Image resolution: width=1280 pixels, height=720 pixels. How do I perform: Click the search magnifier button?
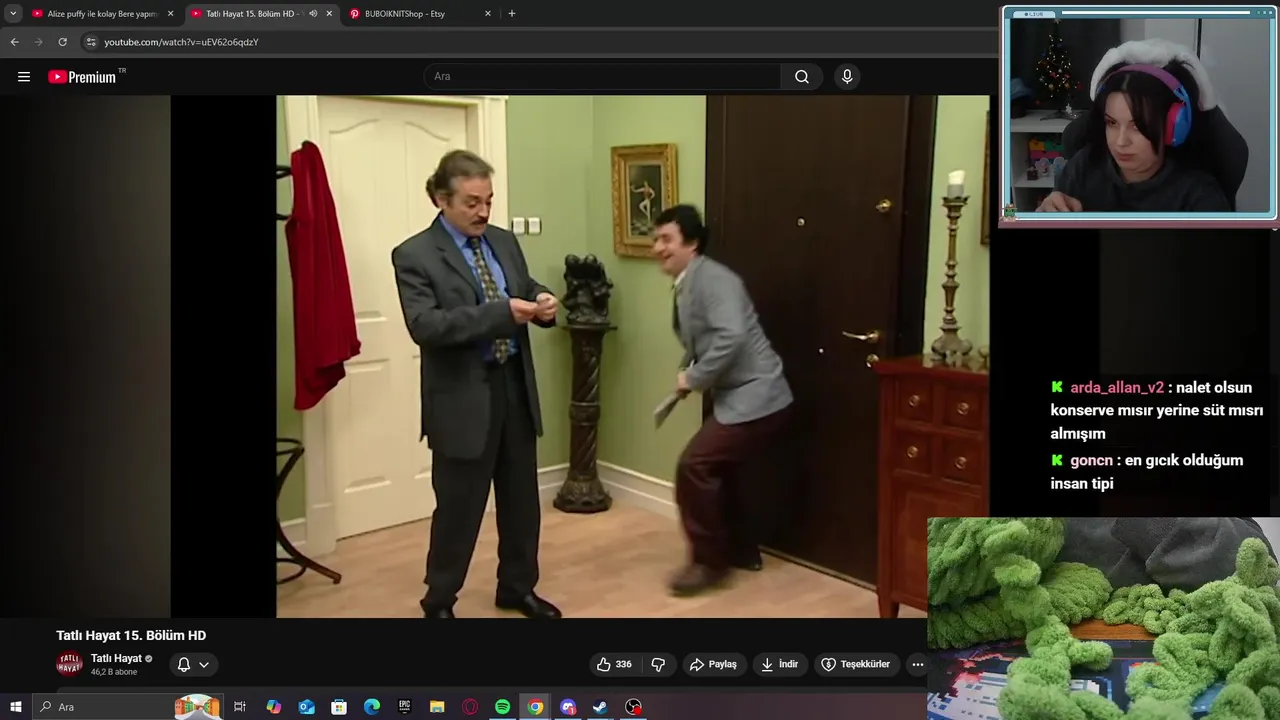coord(801,77)
